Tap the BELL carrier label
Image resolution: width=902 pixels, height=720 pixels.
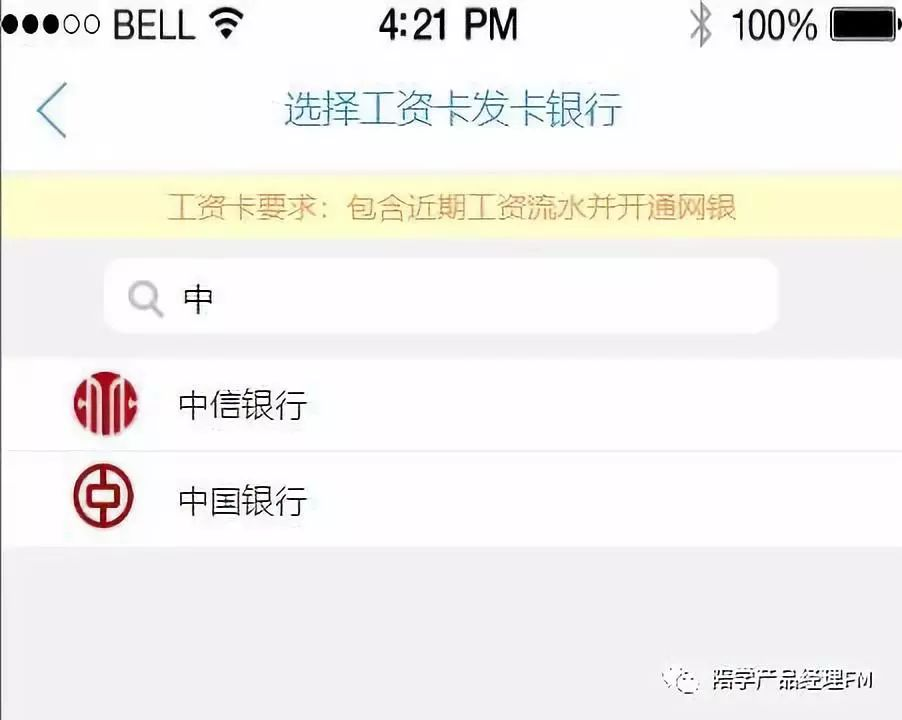[x=154, y=25]
